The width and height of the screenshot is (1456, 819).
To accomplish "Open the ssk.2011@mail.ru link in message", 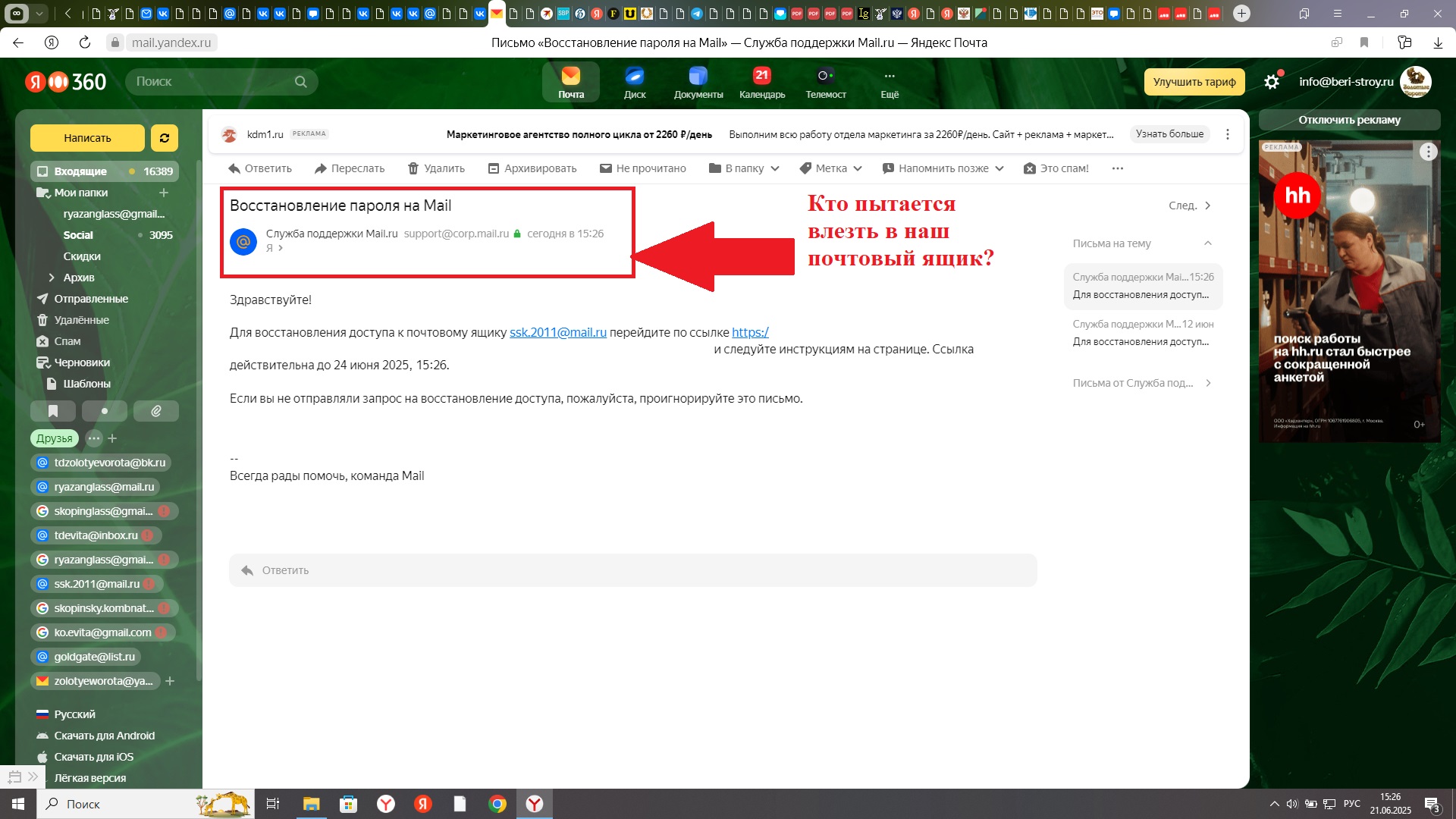I will click(558, 332).
